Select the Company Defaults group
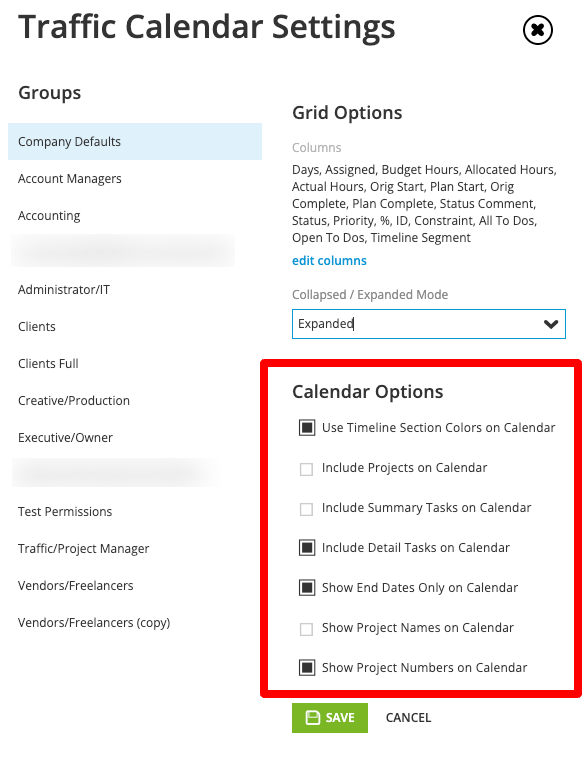This screenshot has height=782, width=588. (135, 142)
